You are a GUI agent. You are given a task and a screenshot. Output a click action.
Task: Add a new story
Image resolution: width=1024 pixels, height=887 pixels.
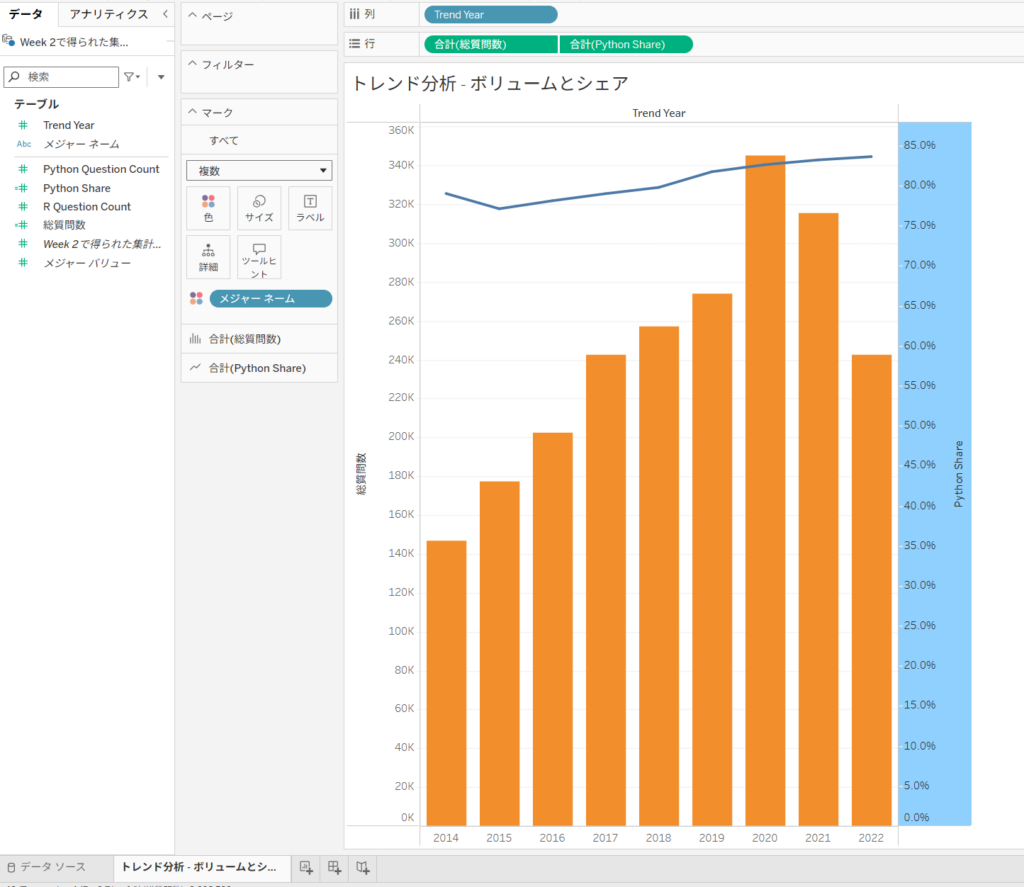(x=363, y=867)
